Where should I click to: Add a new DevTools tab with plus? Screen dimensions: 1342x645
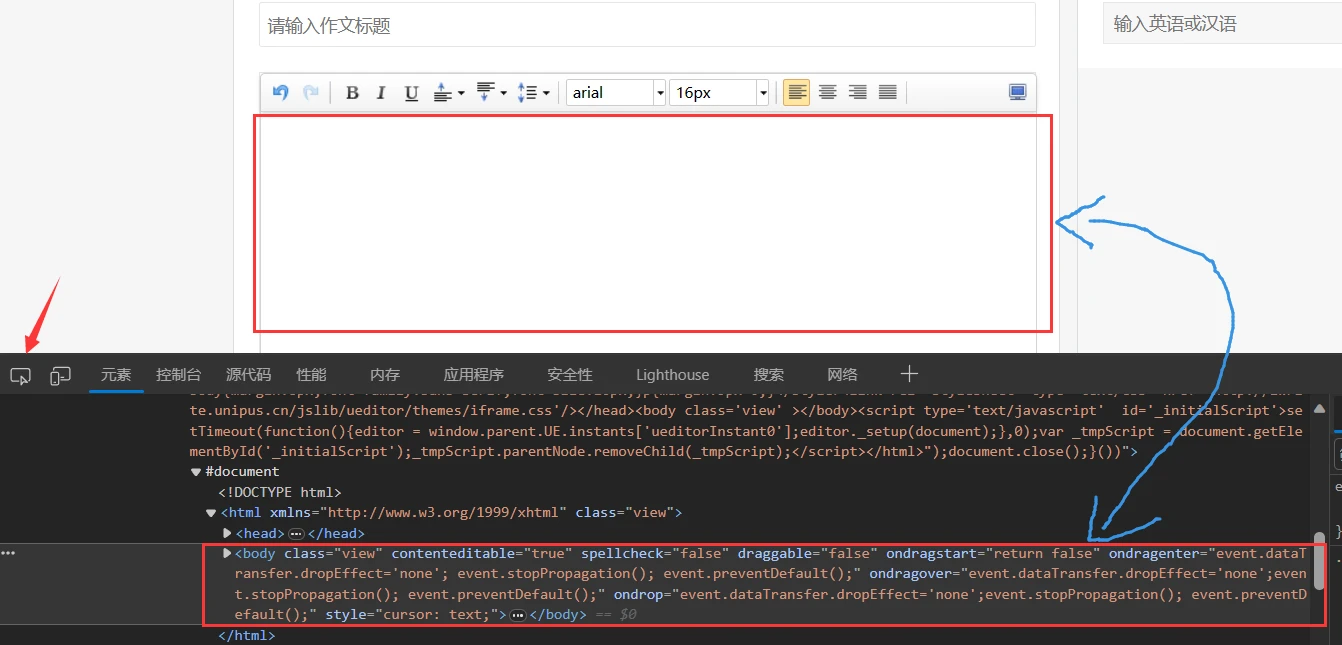tap(909, 374)
